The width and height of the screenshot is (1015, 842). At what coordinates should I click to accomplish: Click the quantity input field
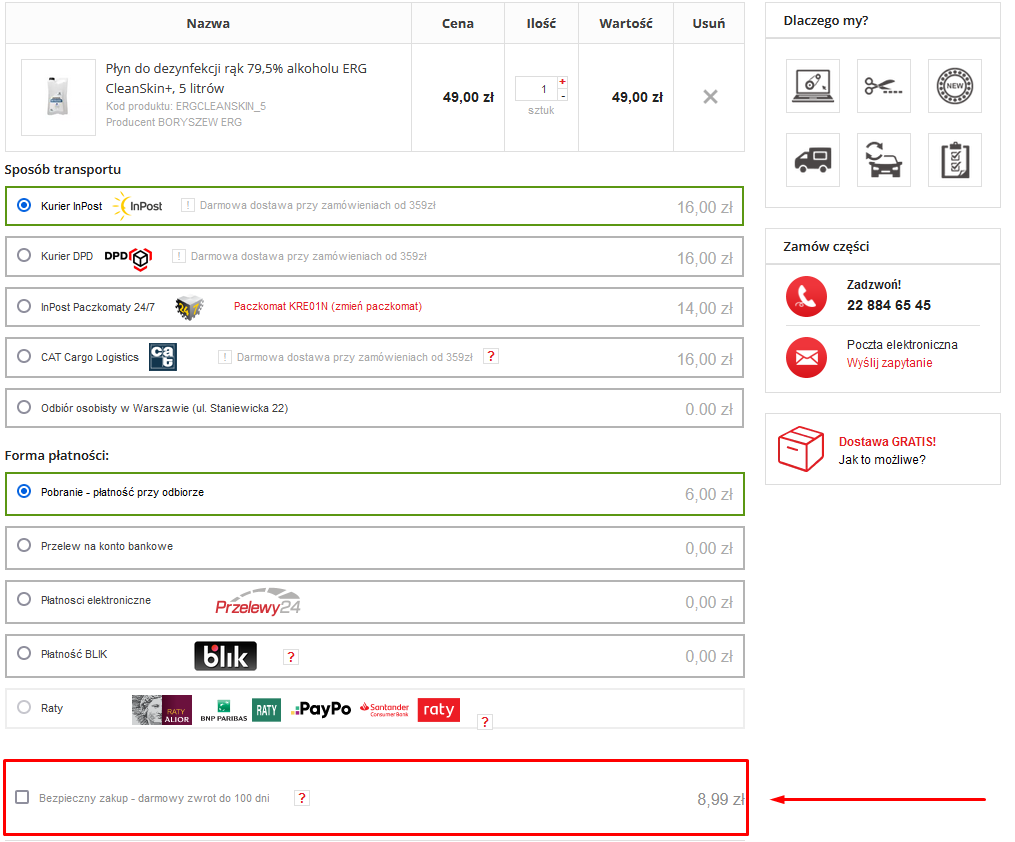point(535,89)
